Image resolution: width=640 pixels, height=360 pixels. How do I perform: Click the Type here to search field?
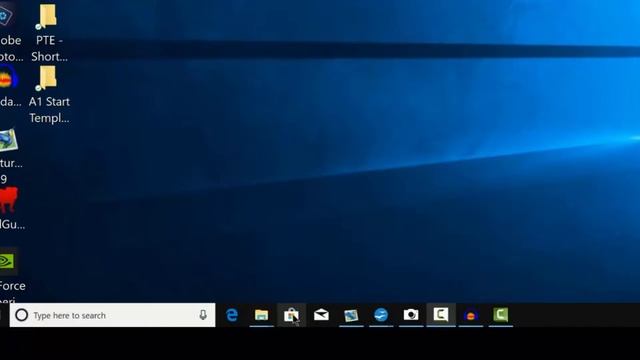pos(113,315)
